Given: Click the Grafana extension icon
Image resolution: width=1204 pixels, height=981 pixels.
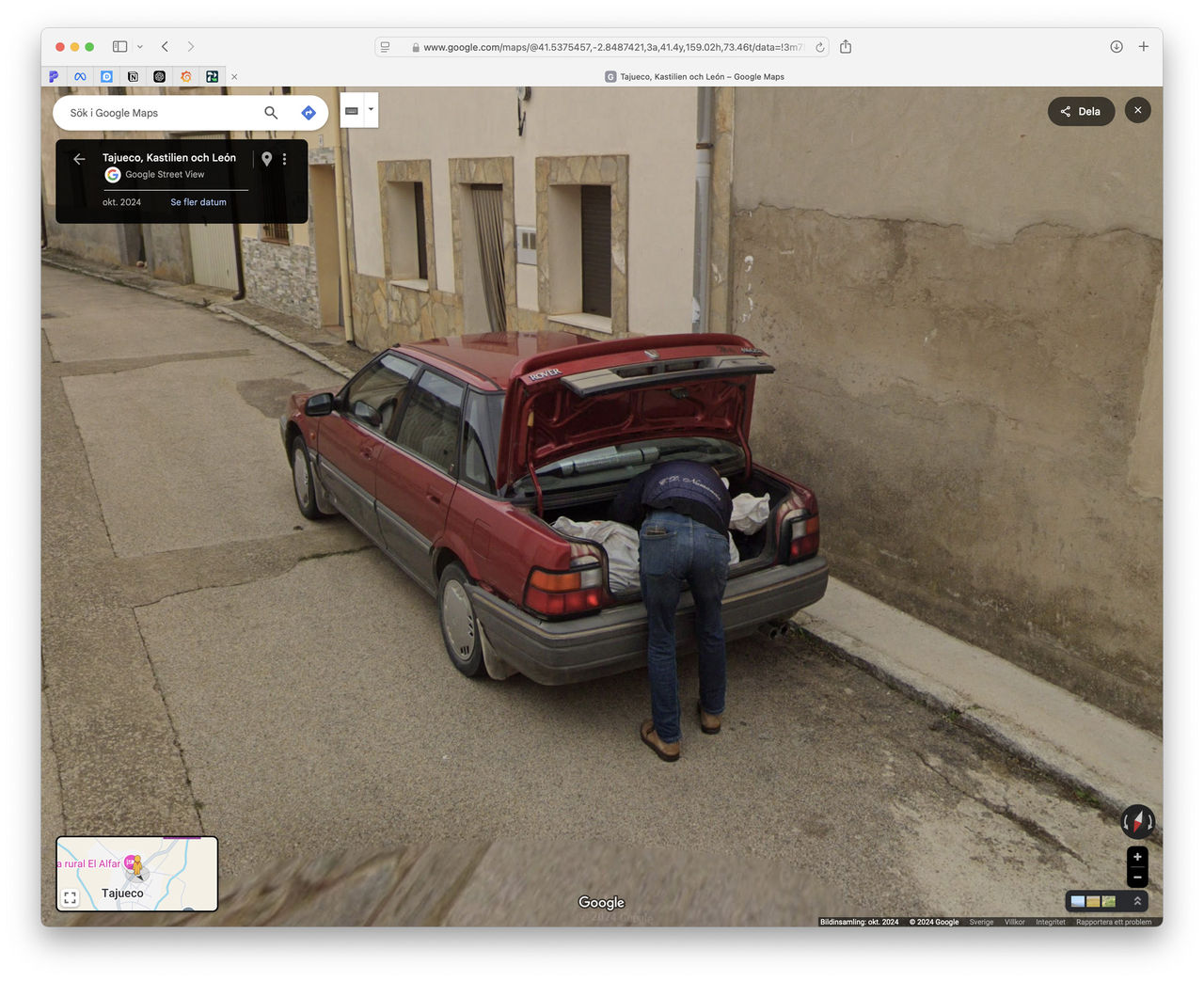Looking at the screenshot, I should click(x=186, y=76).
